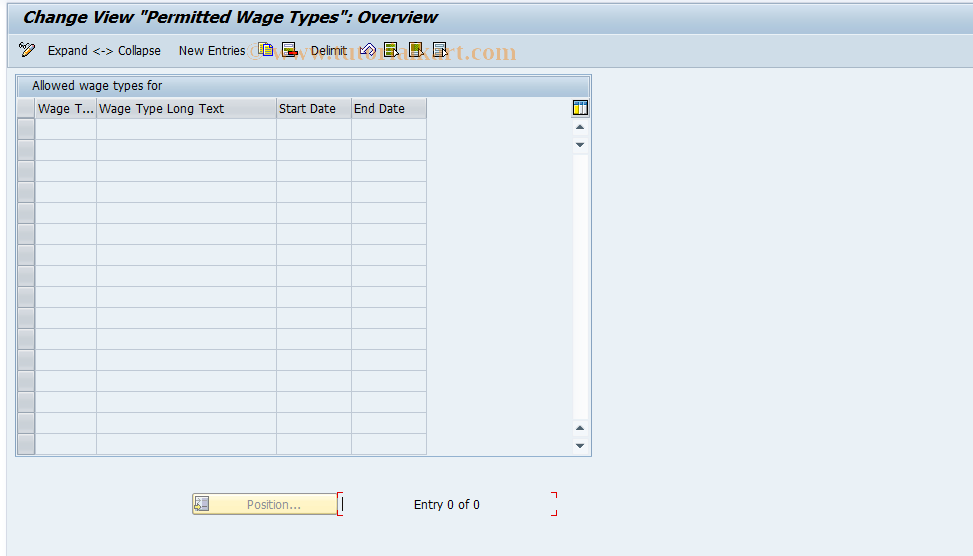973x556 pixels.
Task: Click the table select-all corner box
Action: [26, 109]
